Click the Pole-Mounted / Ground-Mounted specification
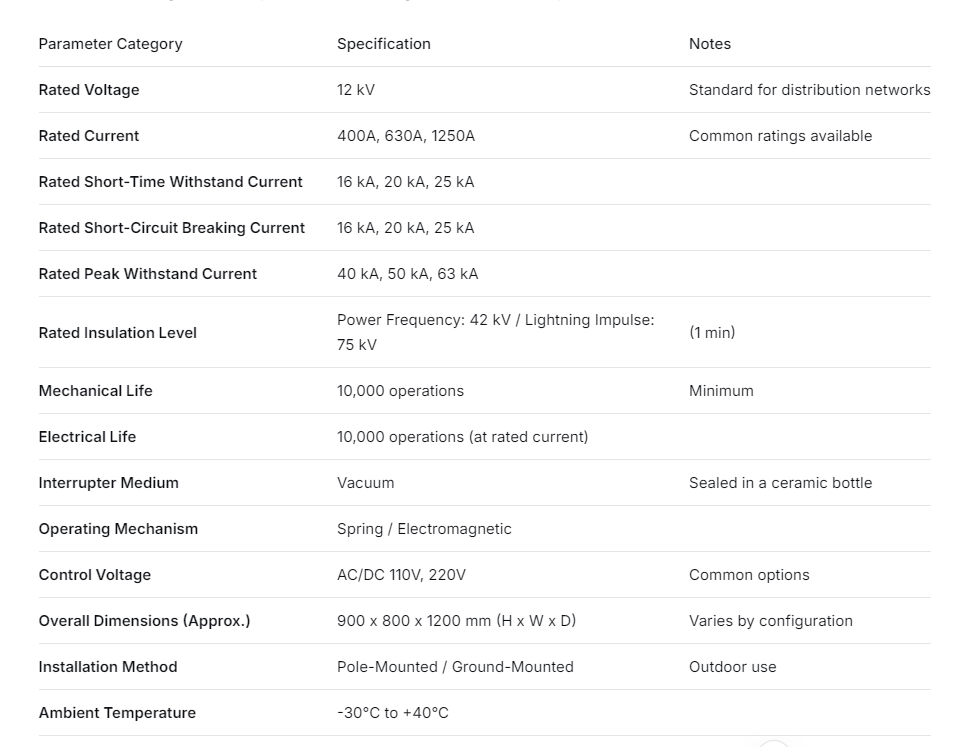975x747 pixels. coord(455,667)
